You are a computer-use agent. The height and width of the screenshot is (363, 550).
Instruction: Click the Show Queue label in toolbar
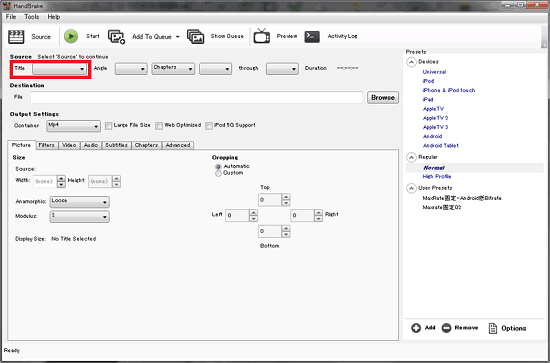click(x=227, y=36)
